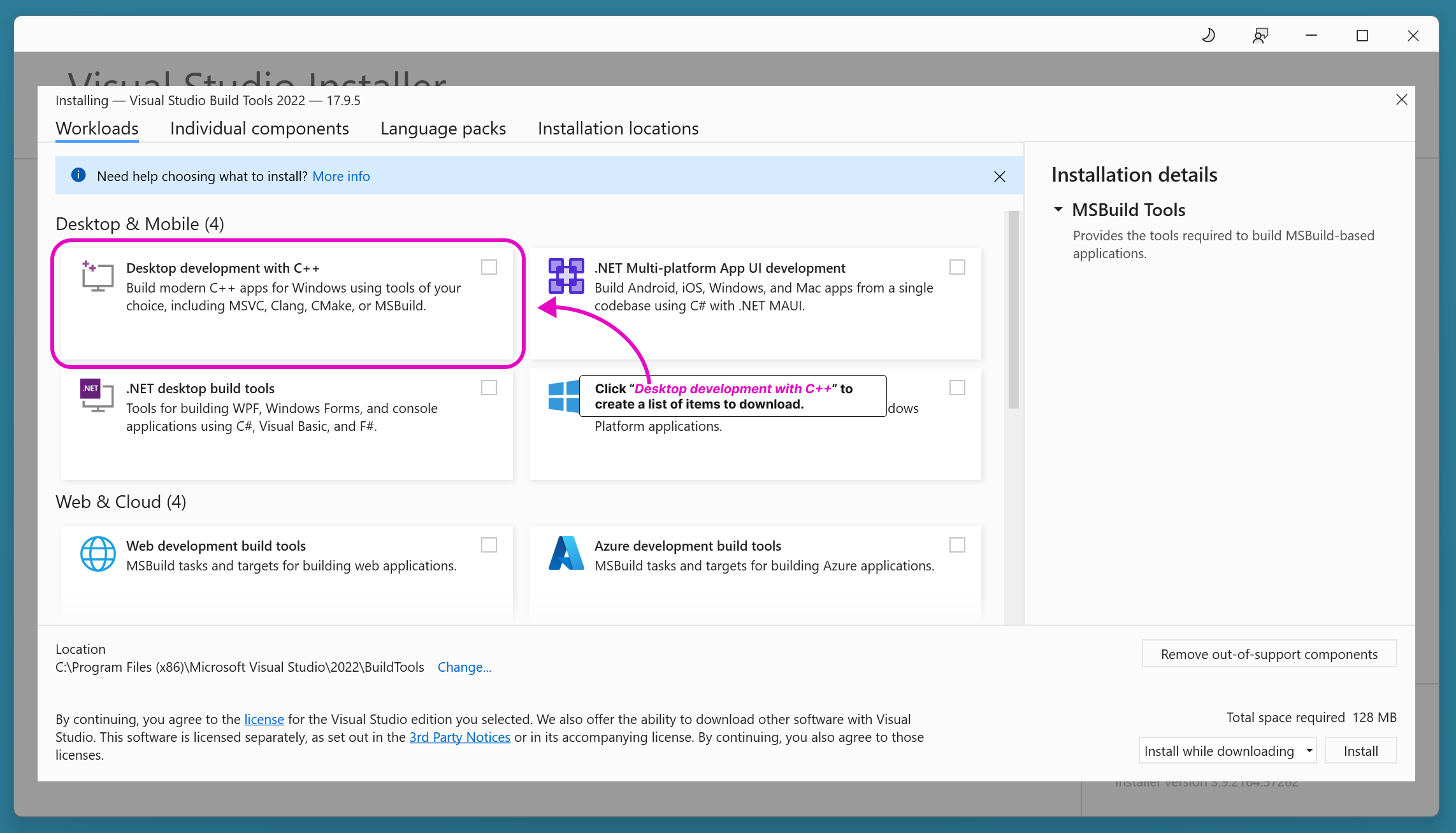Check Desktop development with C++ checkbox

(x=489, y=267)
